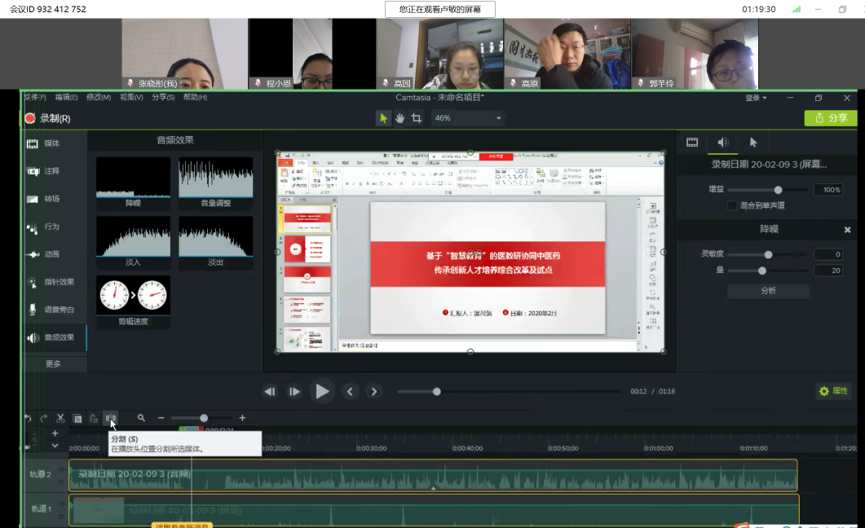Open the 文件 menu in Camtasia

click(35, 97)
